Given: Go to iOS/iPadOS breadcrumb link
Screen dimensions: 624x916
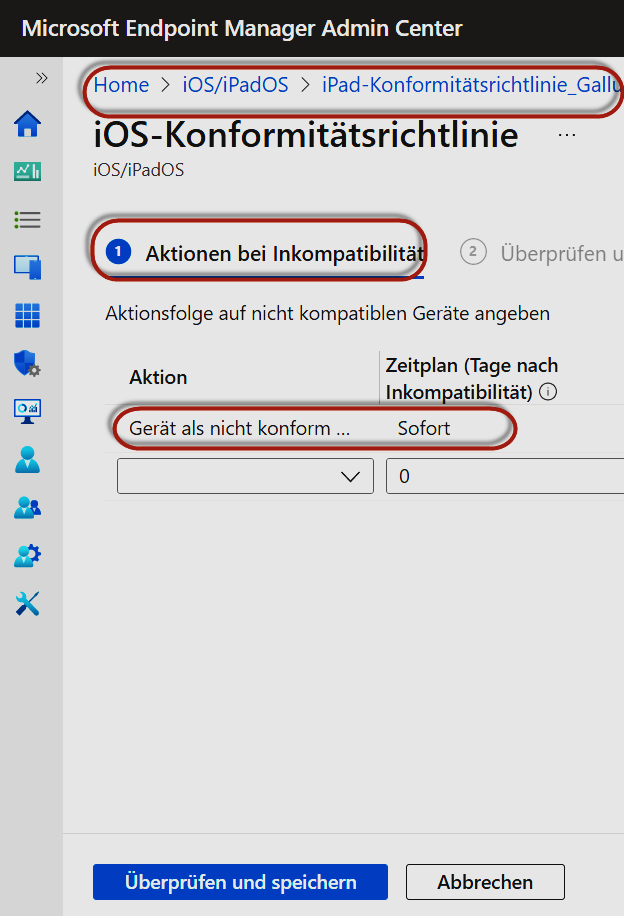Looking at the screenshot, I should tap(235, 85).
